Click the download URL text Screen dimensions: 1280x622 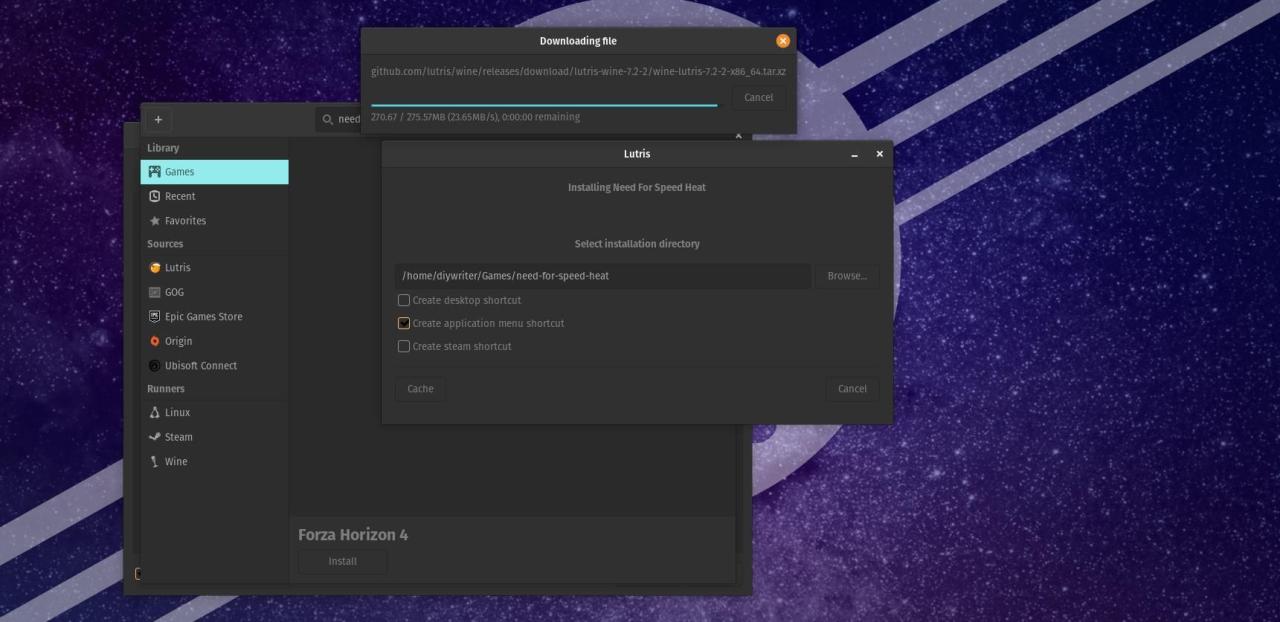coord(578,71)
